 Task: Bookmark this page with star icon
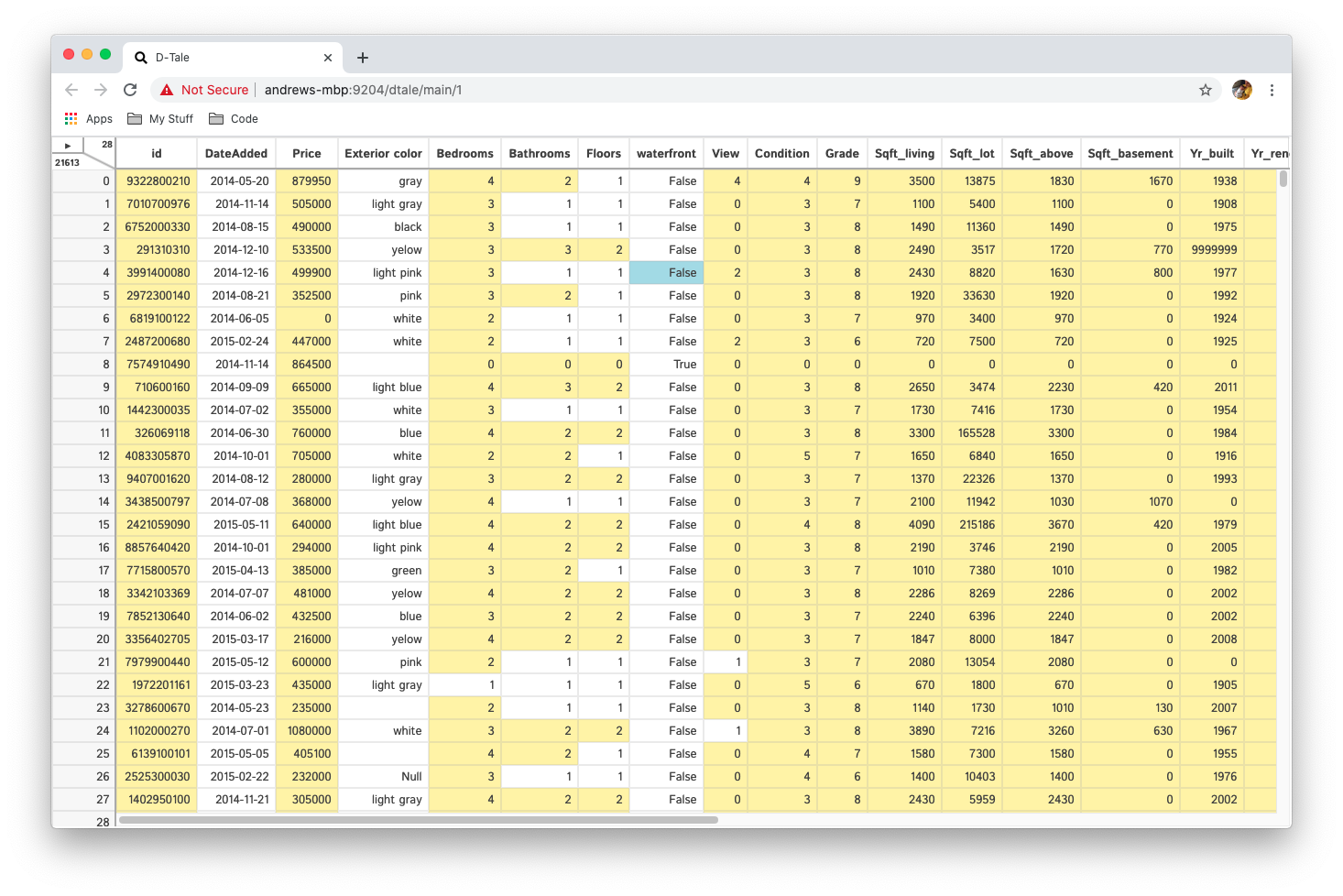pos(1206,90)
